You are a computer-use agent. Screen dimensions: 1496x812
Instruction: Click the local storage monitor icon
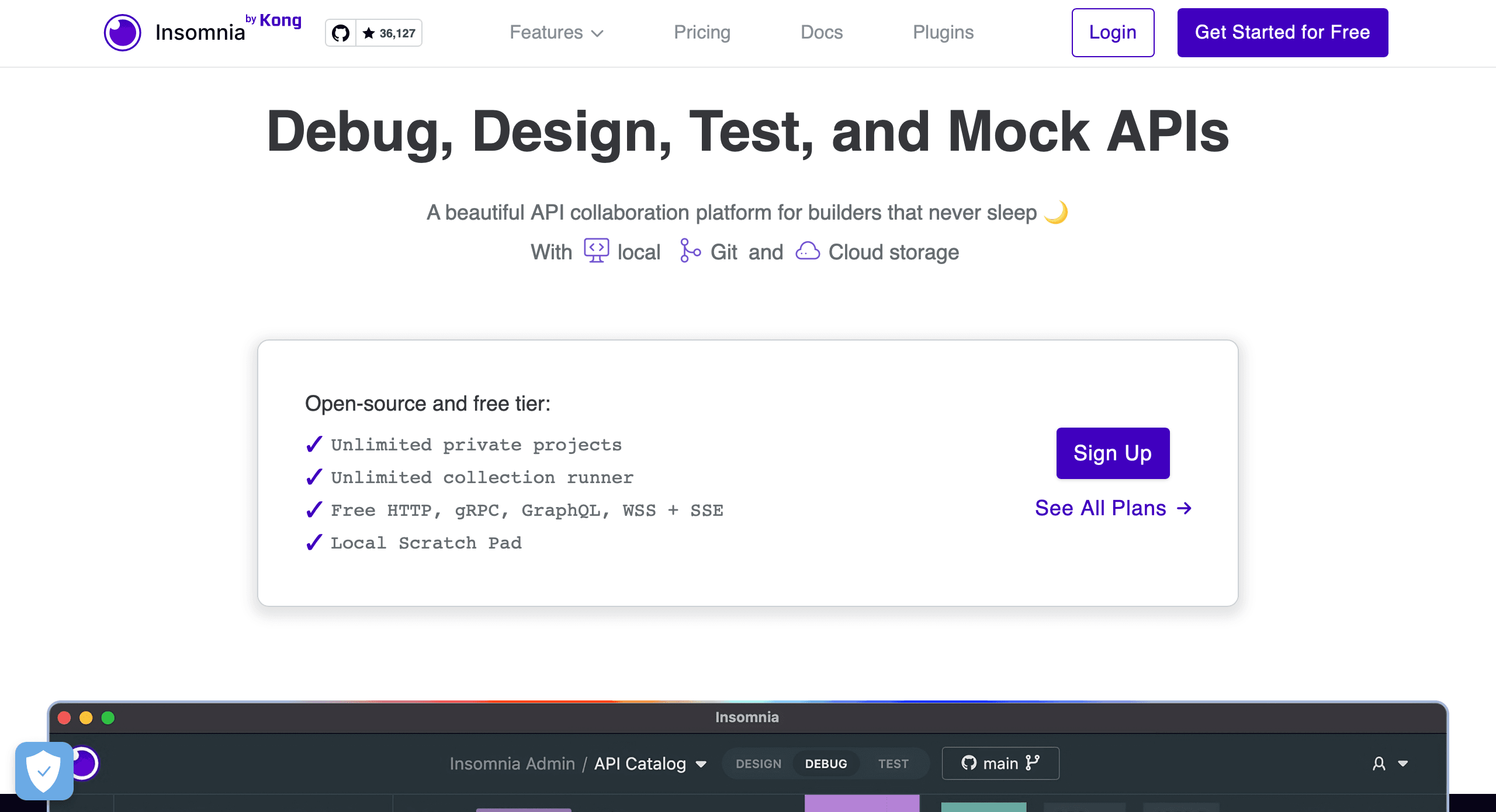(596, 251)
